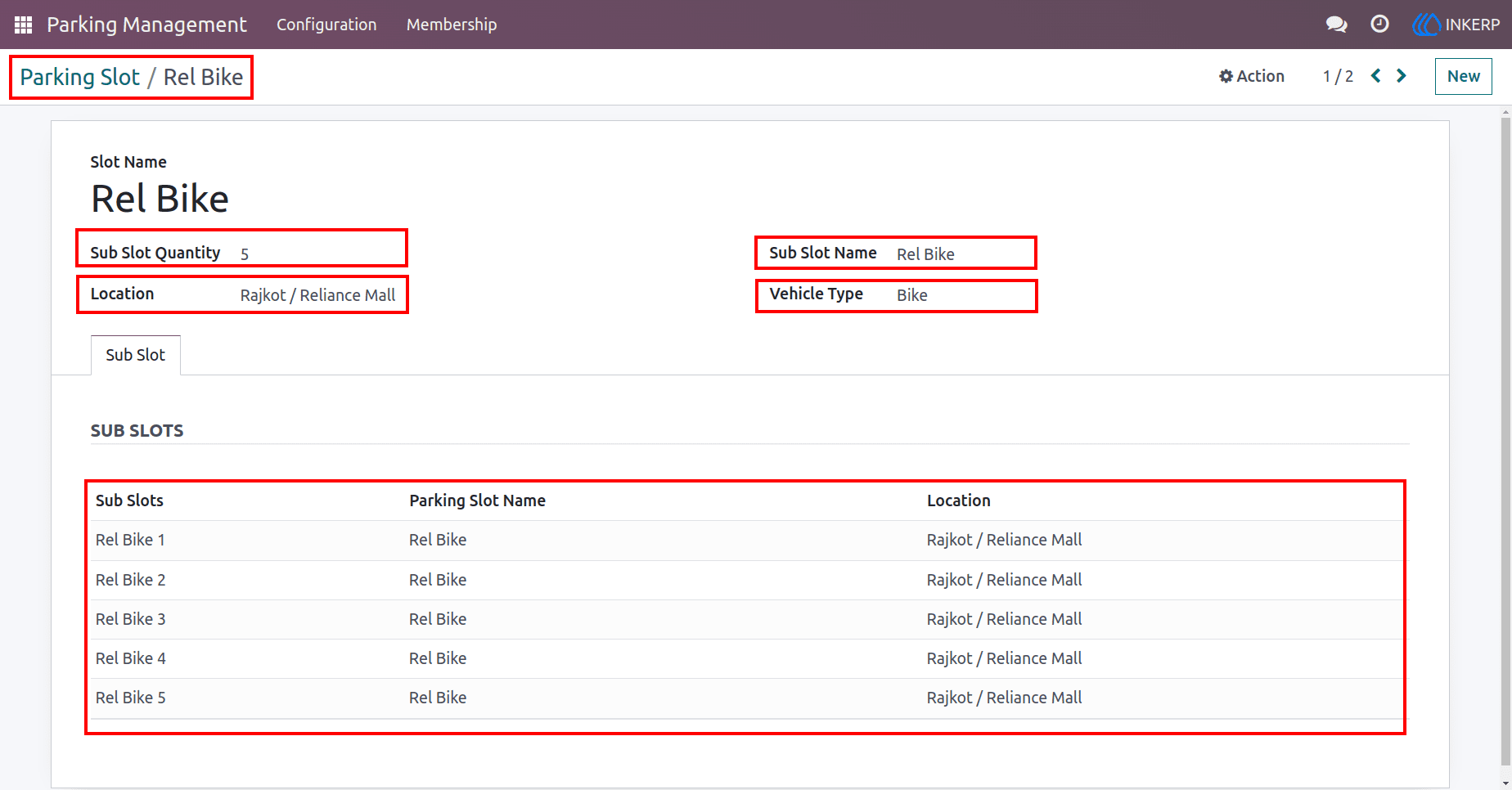Sort by Parking Slot Name column header

click(x=478, y=500)
